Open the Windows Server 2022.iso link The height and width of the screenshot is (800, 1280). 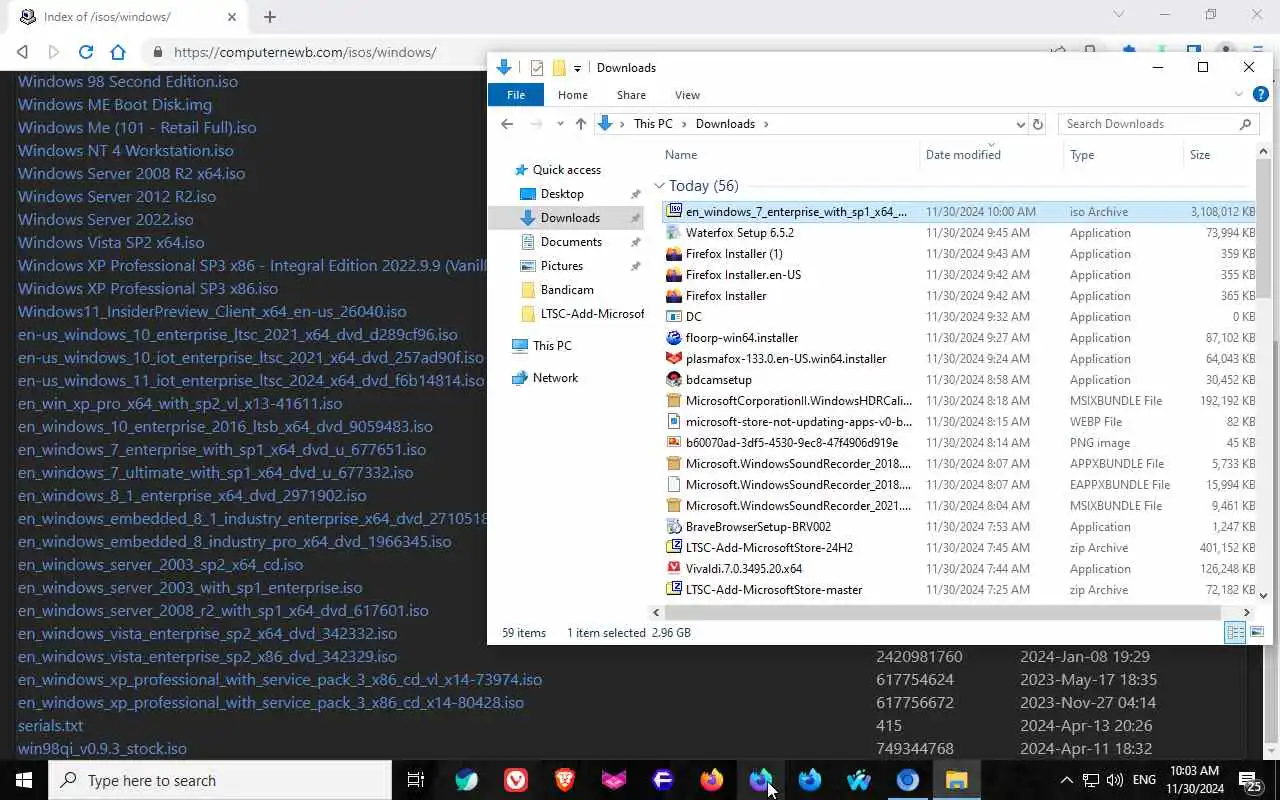click(106, 219)
